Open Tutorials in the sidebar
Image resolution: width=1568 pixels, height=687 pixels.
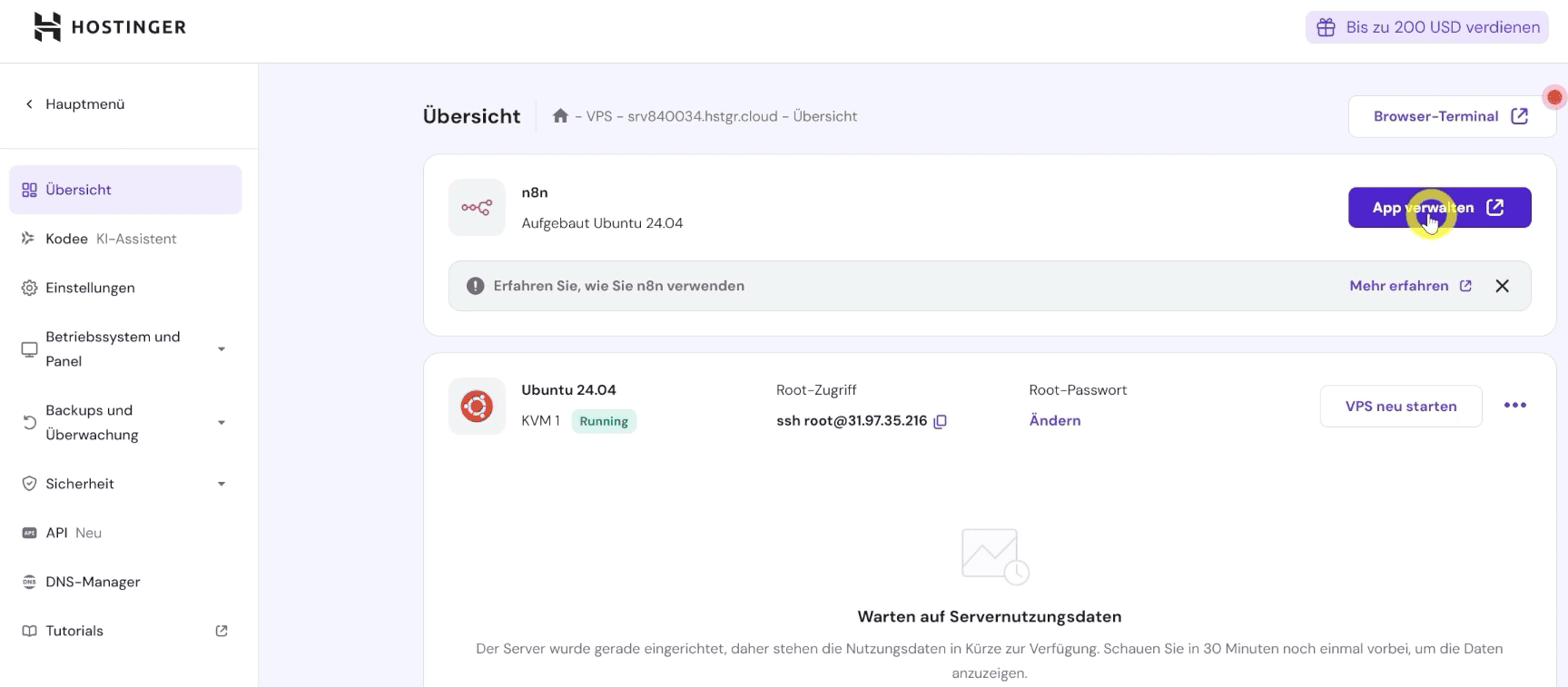(x=125, y=631)
